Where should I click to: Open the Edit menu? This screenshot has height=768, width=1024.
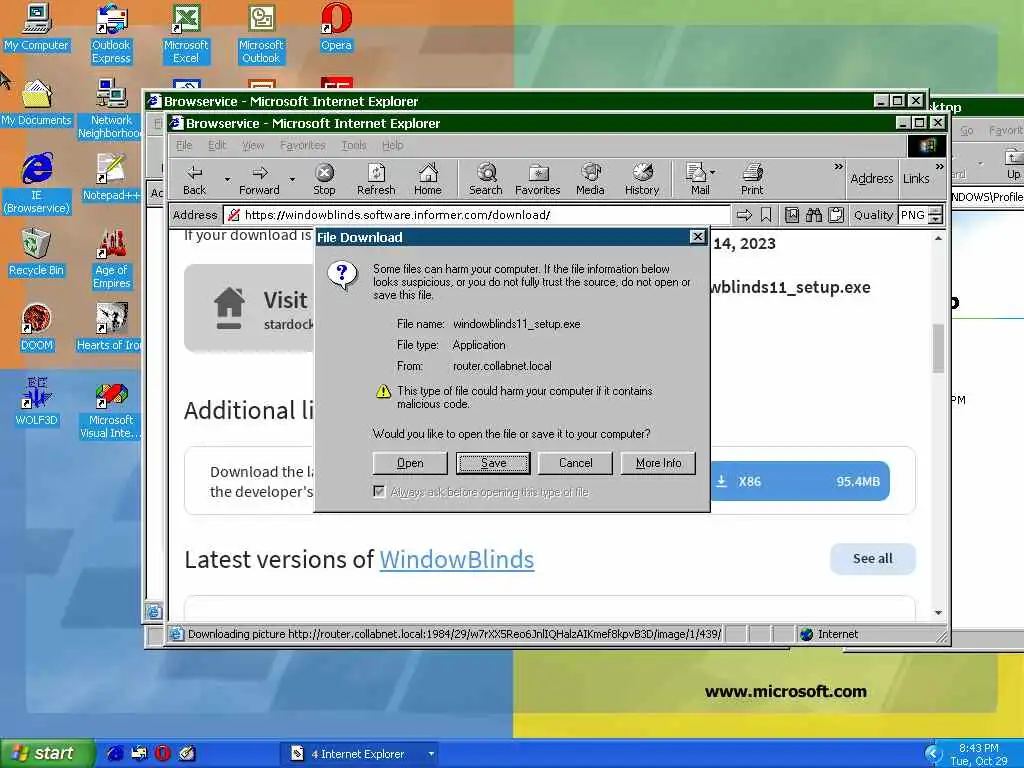coord(217,145)
